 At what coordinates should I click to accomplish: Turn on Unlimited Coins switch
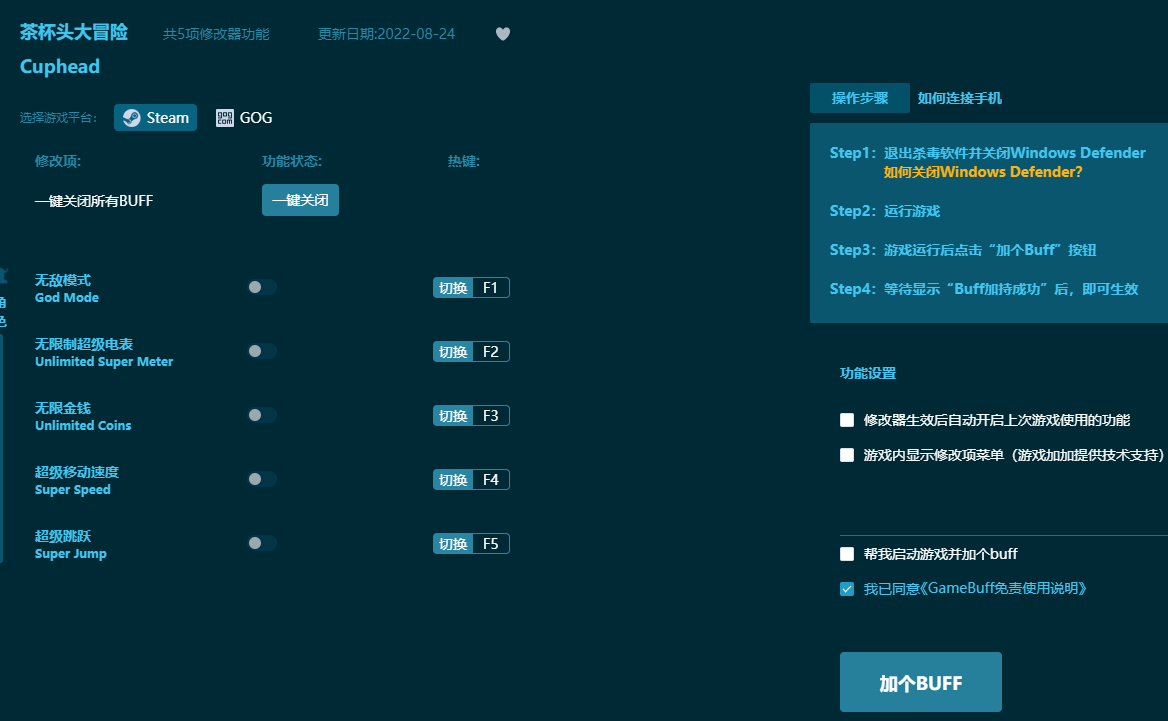click(262, 416)
